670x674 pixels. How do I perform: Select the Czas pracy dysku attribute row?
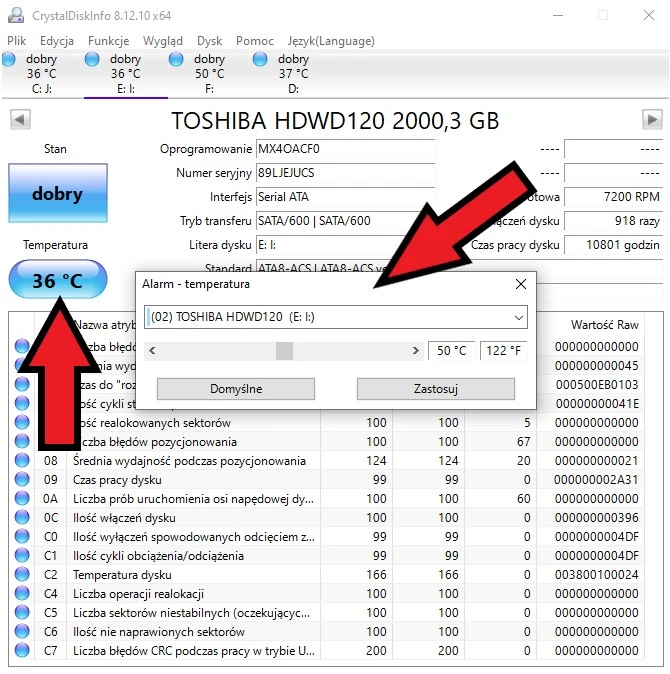click(x=327, y=480)
